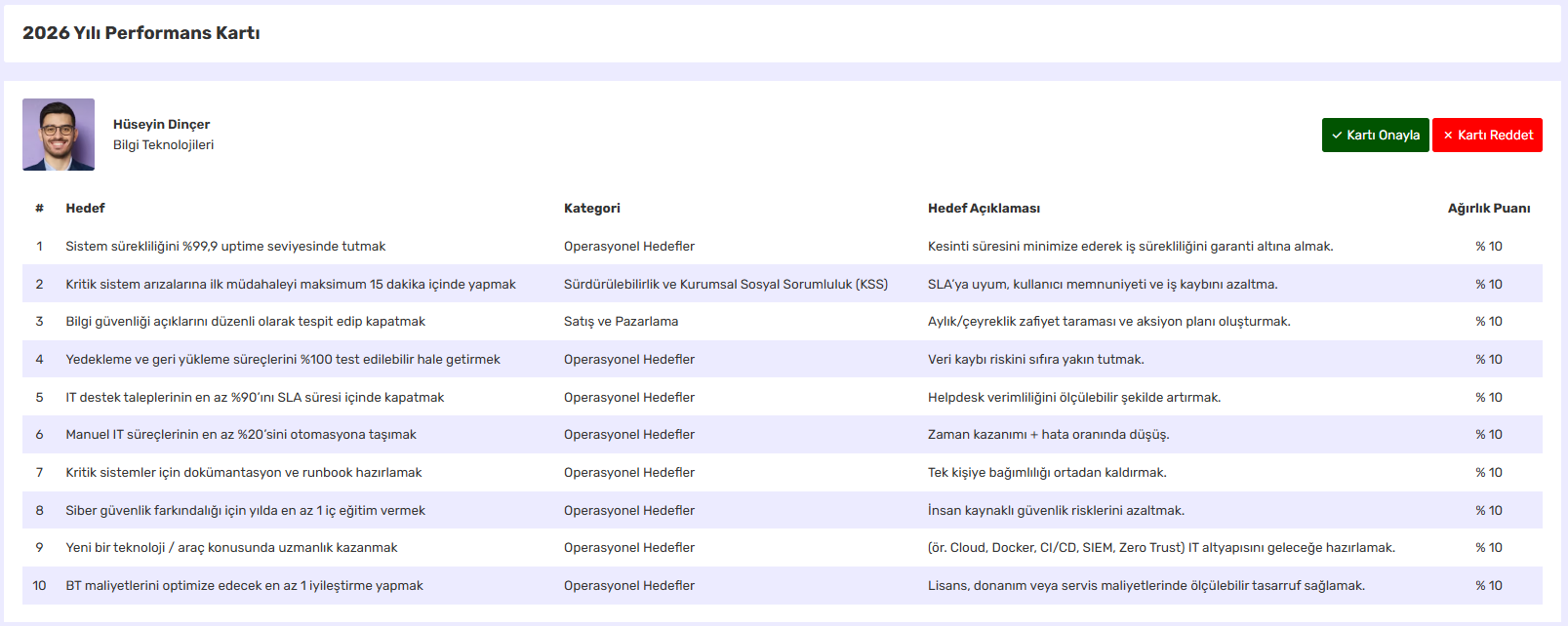Click the Satış ve Pazarlama category cell
Image resolution: width=1568 pixels, height=626 pixels.
point(621,322)
